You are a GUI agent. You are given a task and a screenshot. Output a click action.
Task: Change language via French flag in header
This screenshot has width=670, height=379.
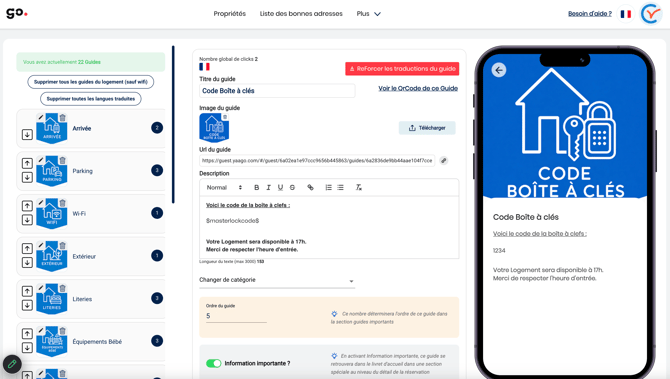[x=626, y=14]
